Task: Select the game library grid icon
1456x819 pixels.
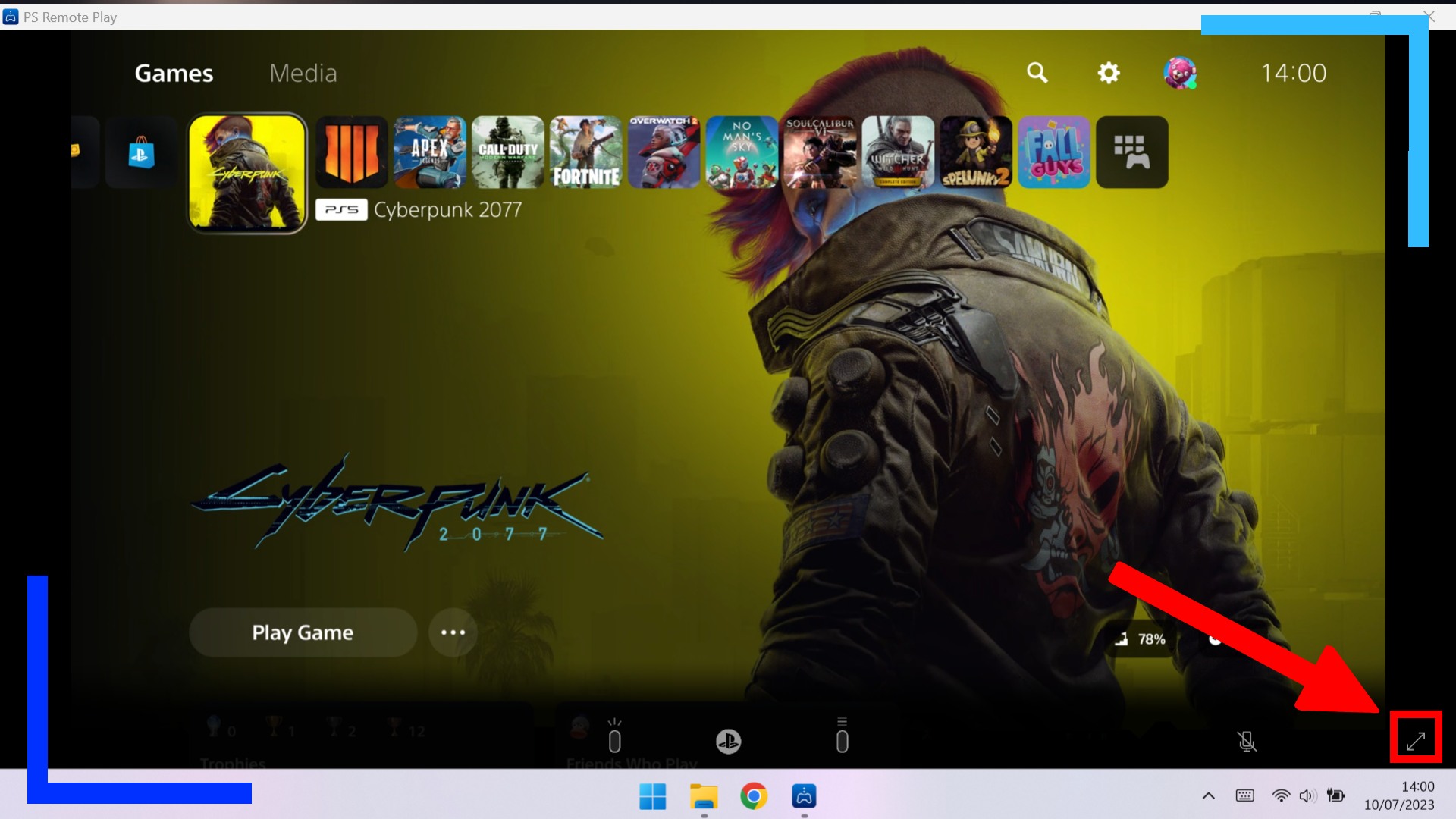Action: [1131, 152]
